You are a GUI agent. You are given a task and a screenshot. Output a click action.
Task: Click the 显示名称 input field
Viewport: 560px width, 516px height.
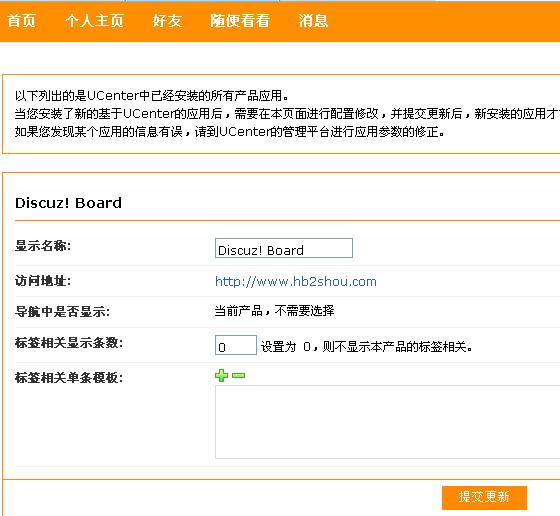(x=284, y=248)
